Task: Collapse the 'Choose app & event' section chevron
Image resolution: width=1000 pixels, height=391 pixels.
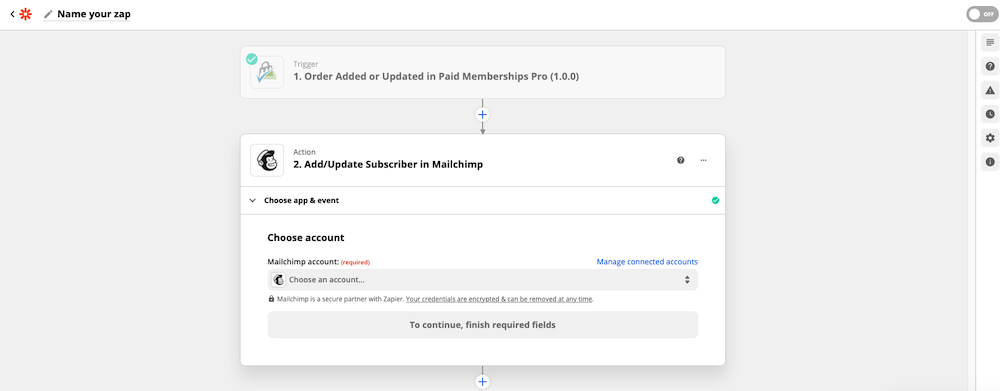Action: [x=253, y=200]
